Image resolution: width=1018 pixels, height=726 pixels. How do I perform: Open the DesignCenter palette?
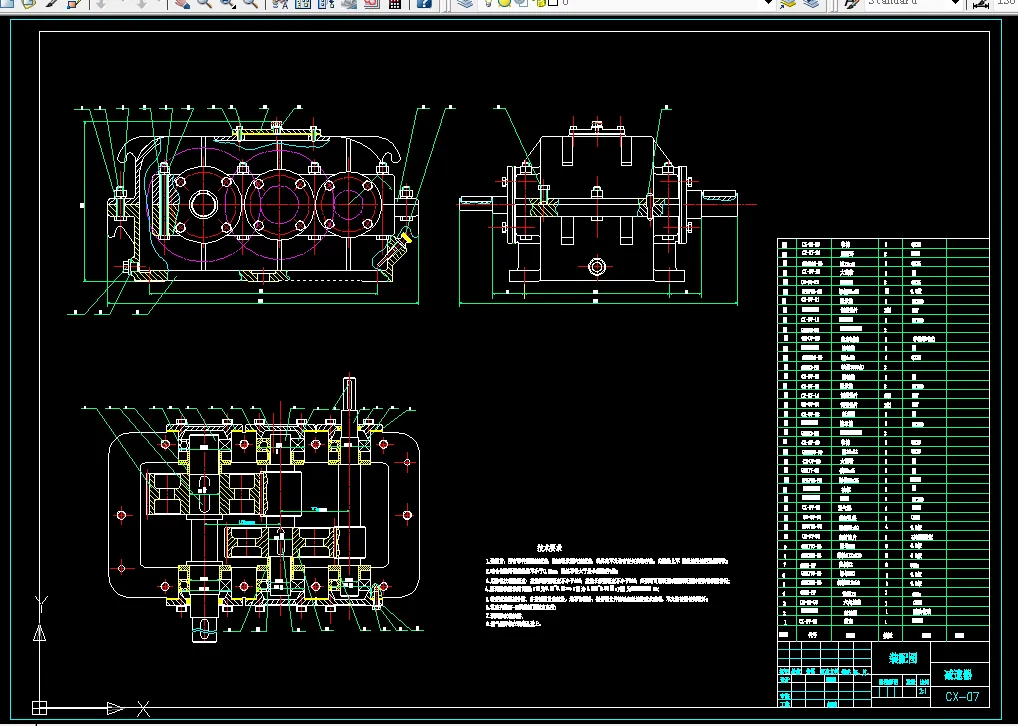(302, 3)
